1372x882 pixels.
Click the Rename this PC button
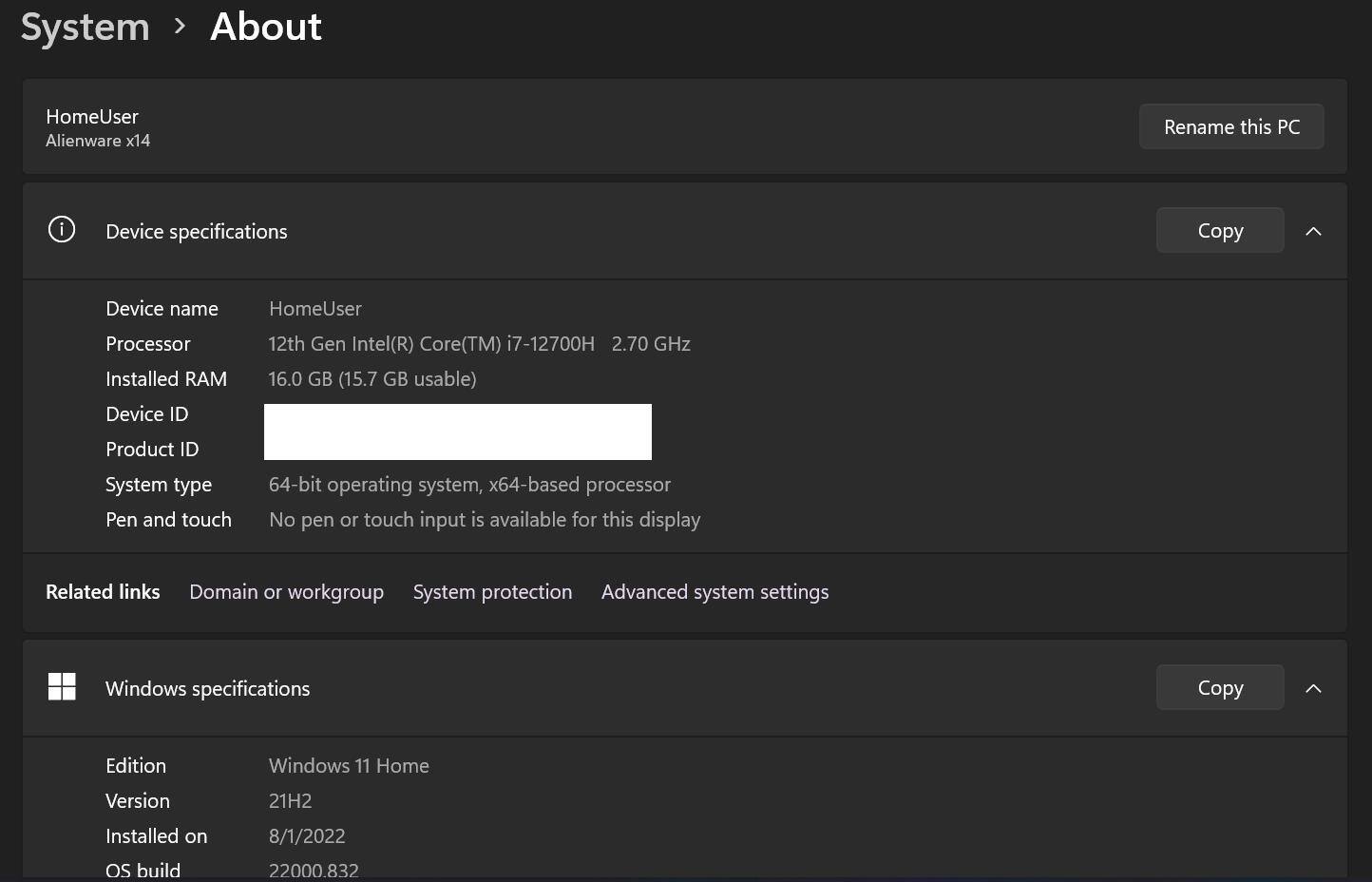pyautogui.click(x=1231, y=126)
